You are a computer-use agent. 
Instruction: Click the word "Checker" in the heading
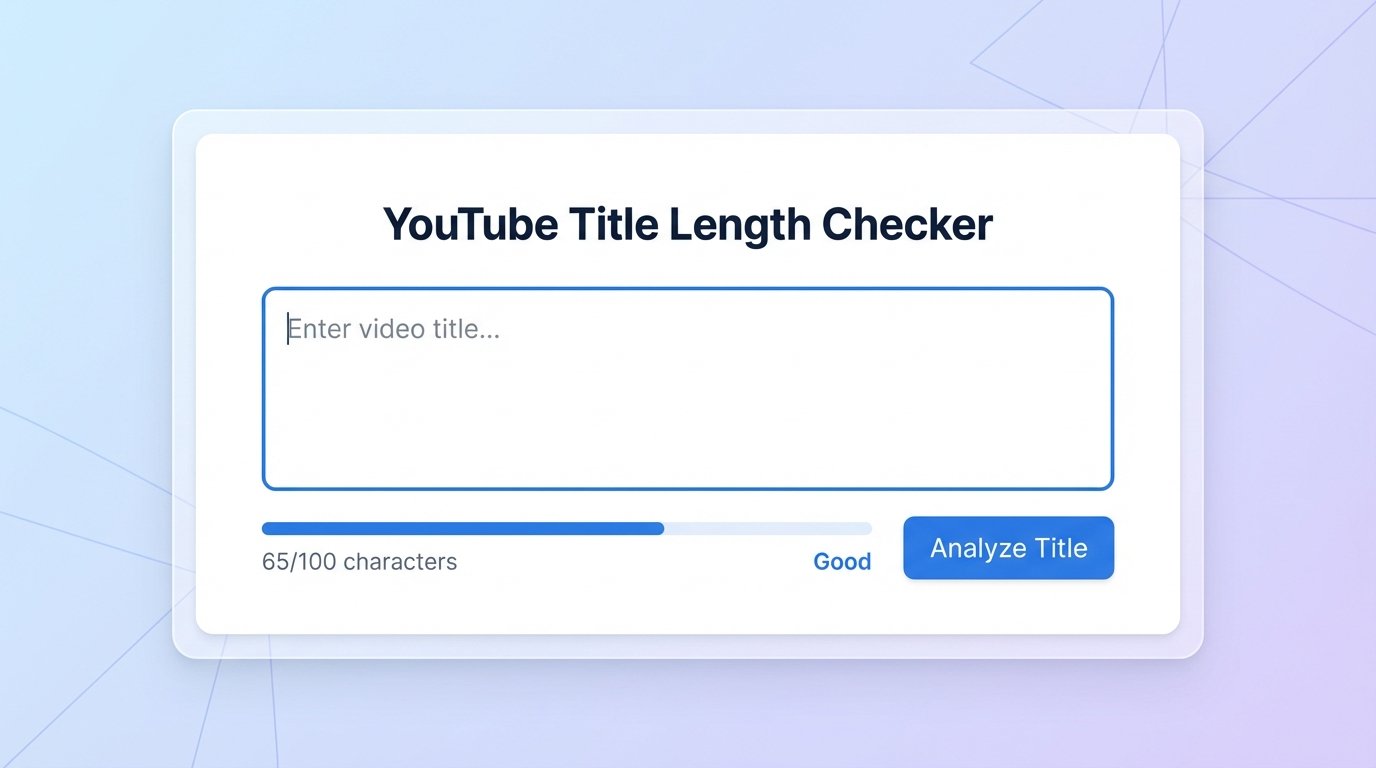[x=907, y=224]
